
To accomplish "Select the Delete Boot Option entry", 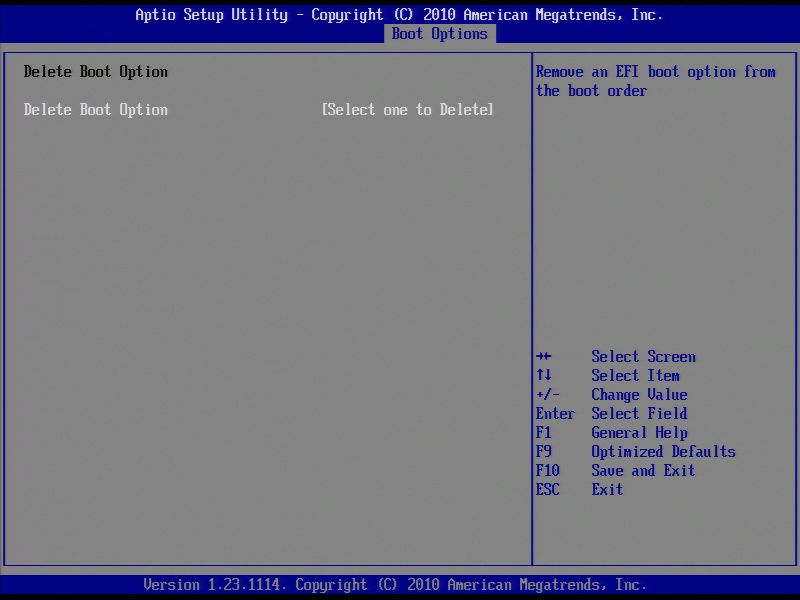I will pyautogui.click(x=95, y=109).
